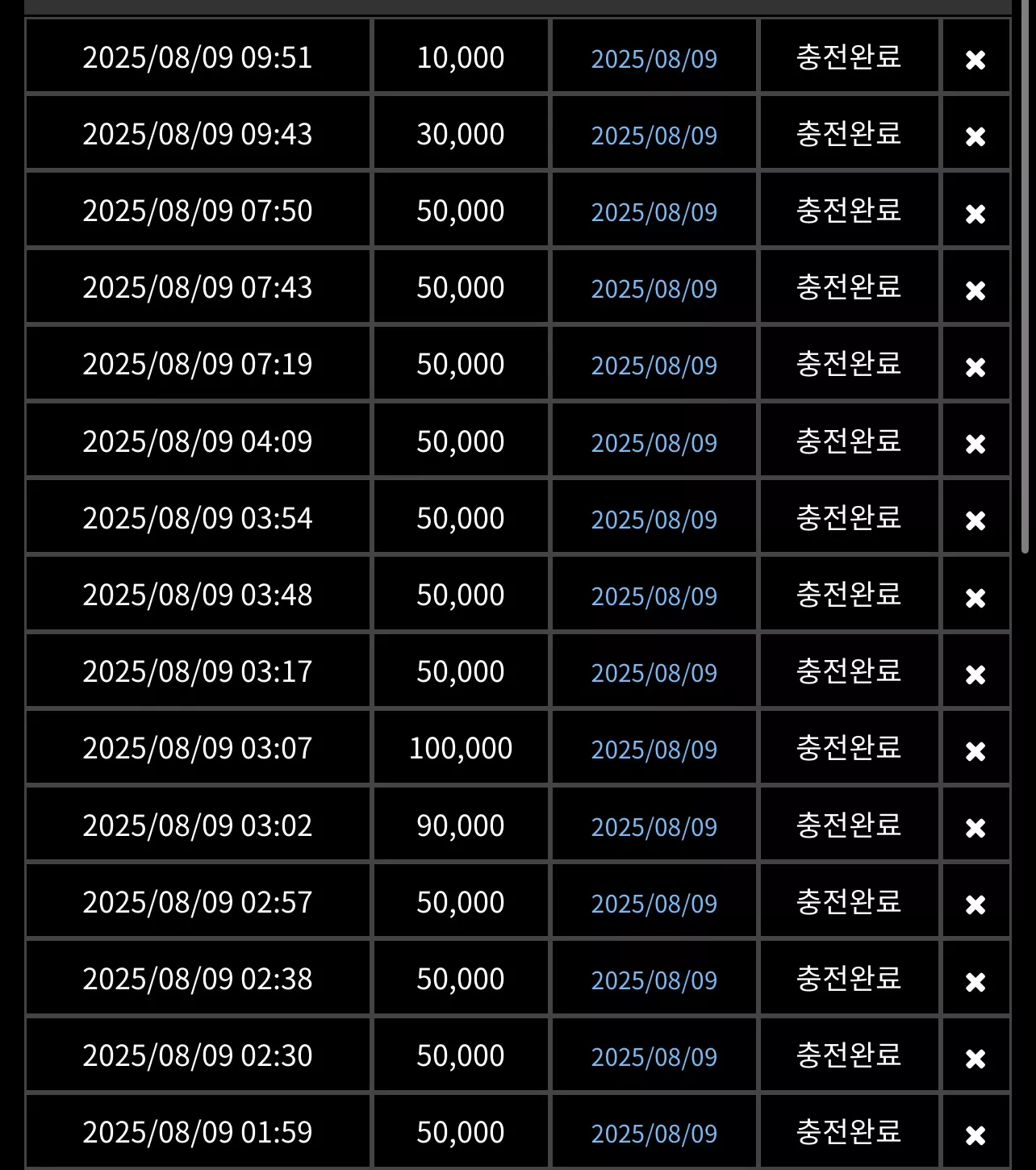Open blue date link in 09:51 row
1036x1170 pixels.
[654, 59]
